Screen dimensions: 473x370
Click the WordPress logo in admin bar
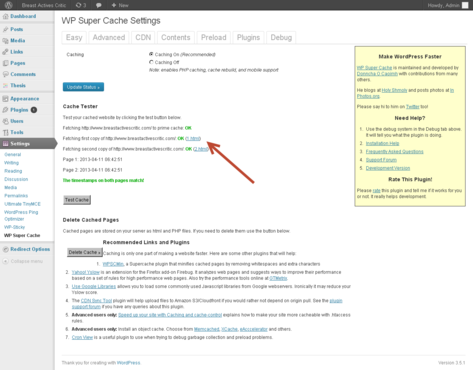[9, 5]
